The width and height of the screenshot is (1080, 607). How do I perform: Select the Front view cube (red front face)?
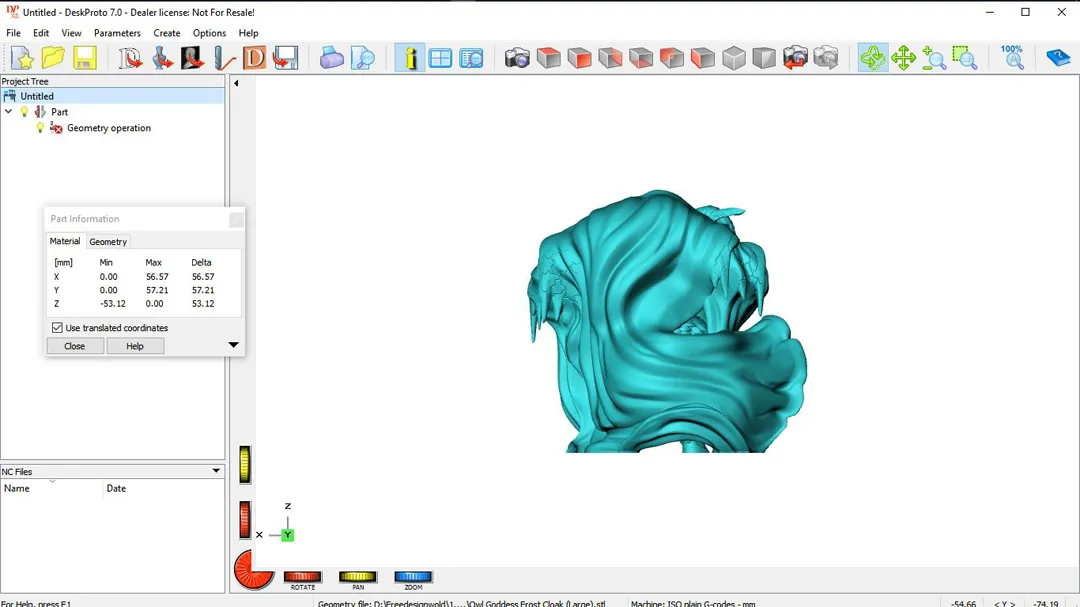pos(579,58)
